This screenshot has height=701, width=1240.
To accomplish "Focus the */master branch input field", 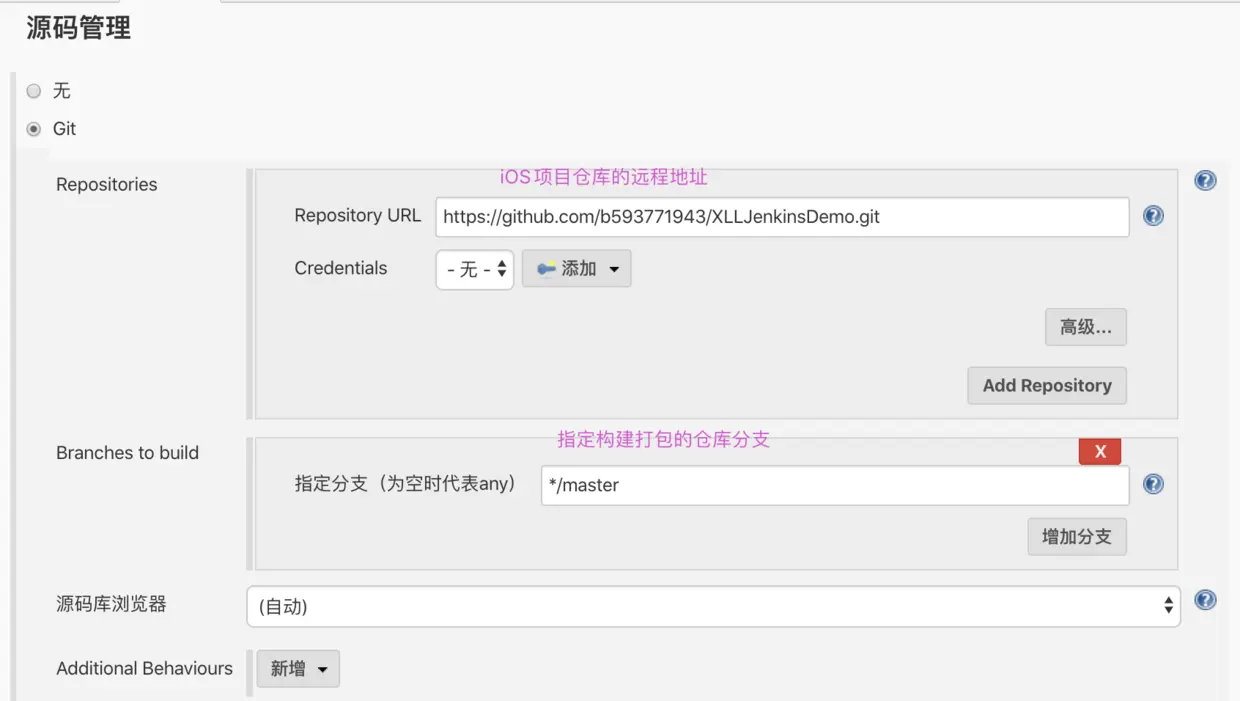I will tap(835, 485).
